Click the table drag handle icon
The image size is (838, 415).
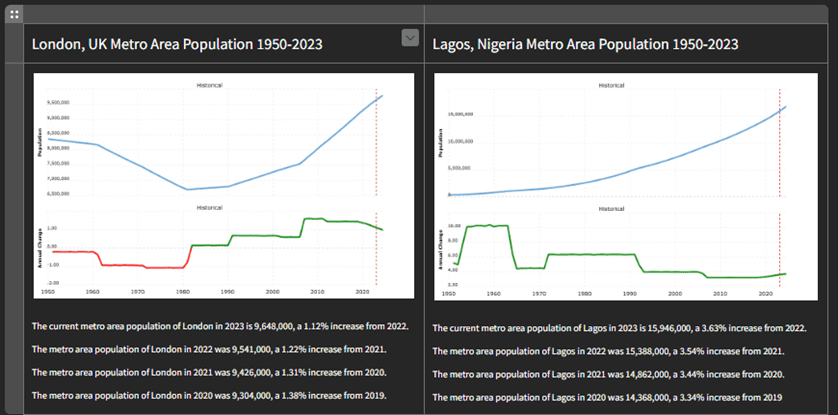pyautogui.click(x=14, y=14)
